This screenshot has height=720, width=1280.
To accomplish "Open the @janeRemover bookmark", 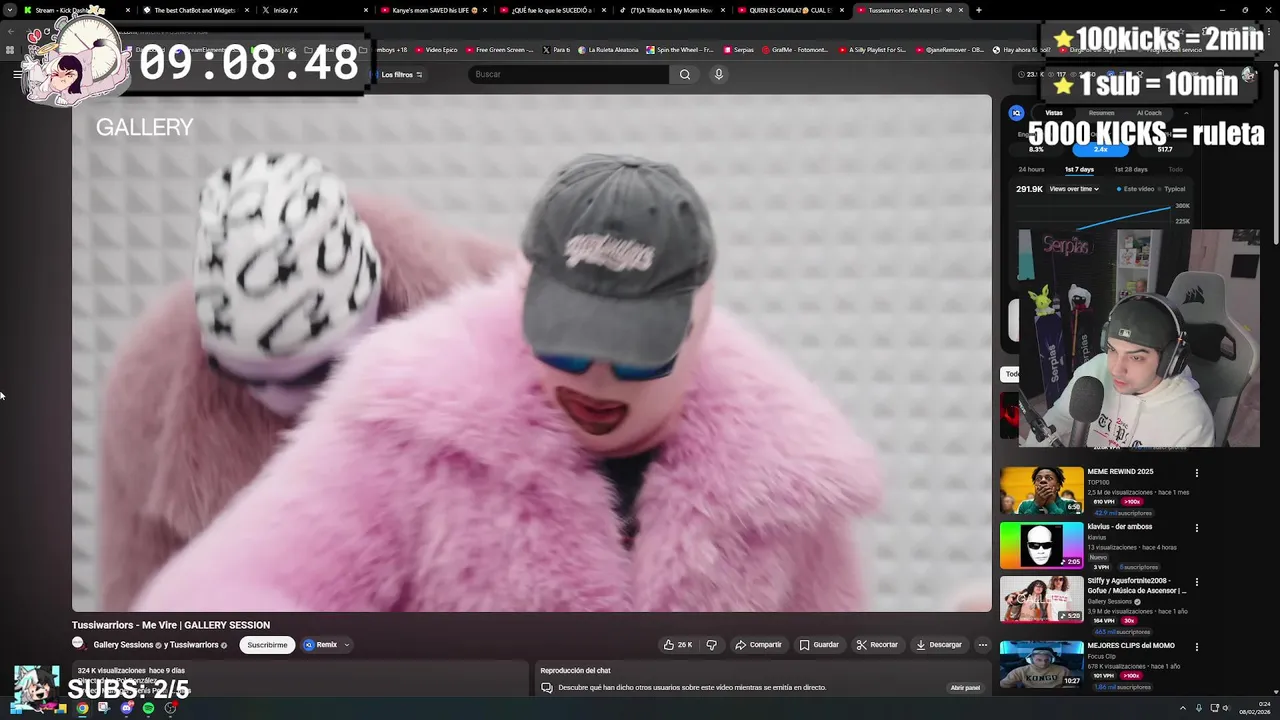I will click(x=950, y=49).
